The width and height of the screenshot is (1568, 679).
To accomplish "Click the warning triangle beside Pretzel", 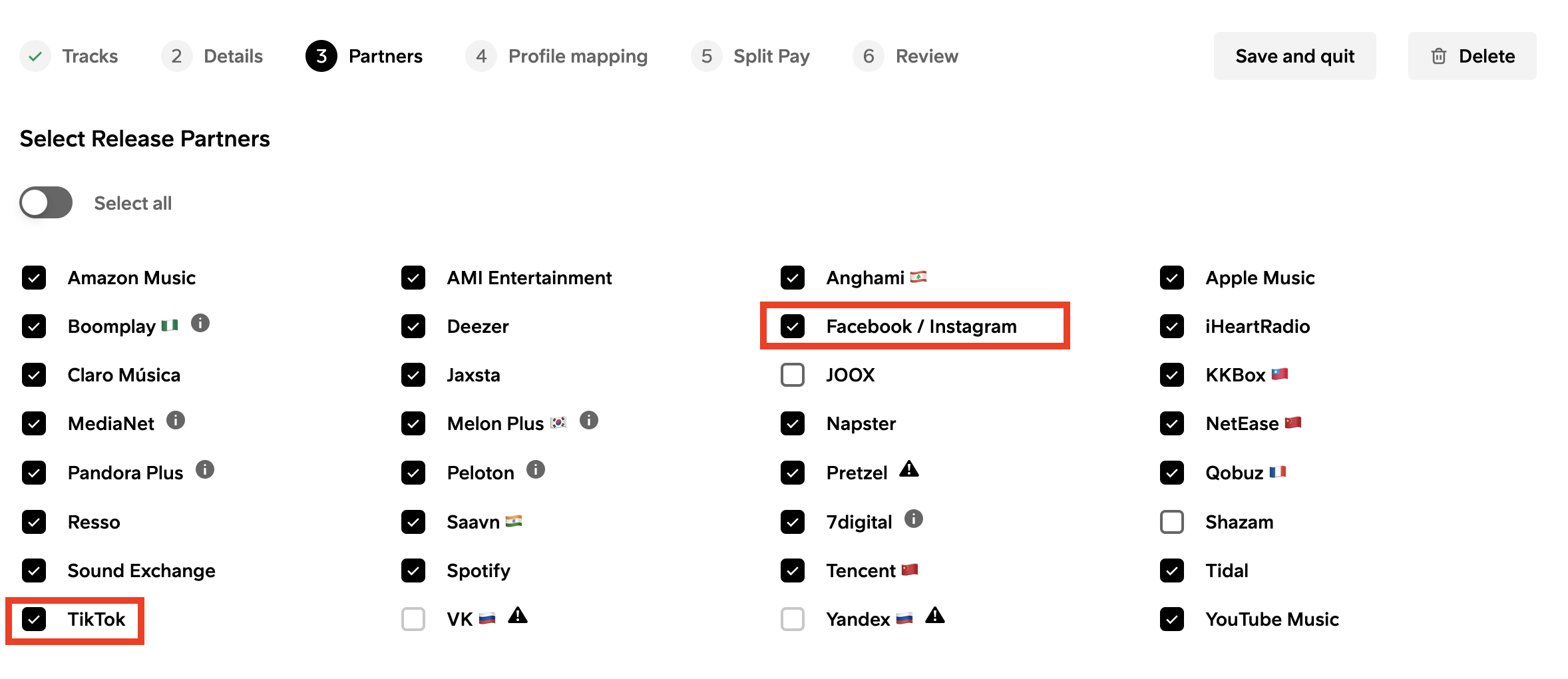I will [x=909, y=470].
